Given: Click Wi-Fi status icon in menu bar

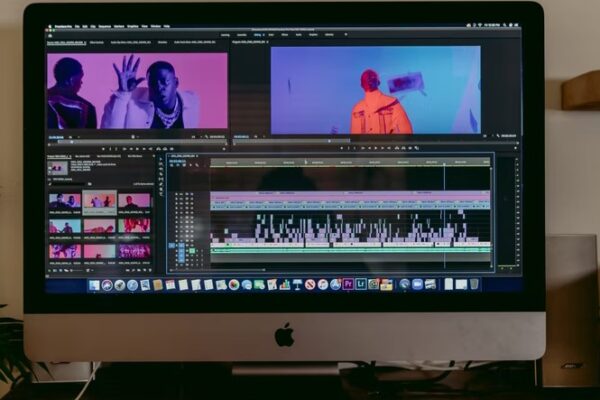Looking at the screenshot, I should (x=480, y=25).
